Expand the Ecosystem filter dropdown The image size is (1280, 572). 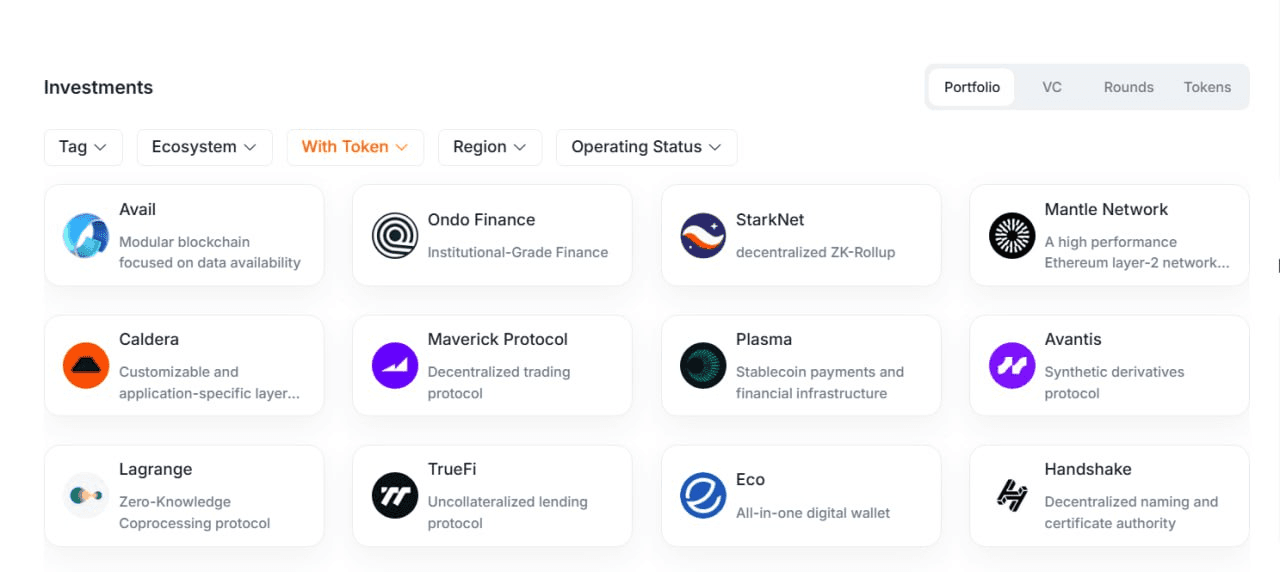205,147
